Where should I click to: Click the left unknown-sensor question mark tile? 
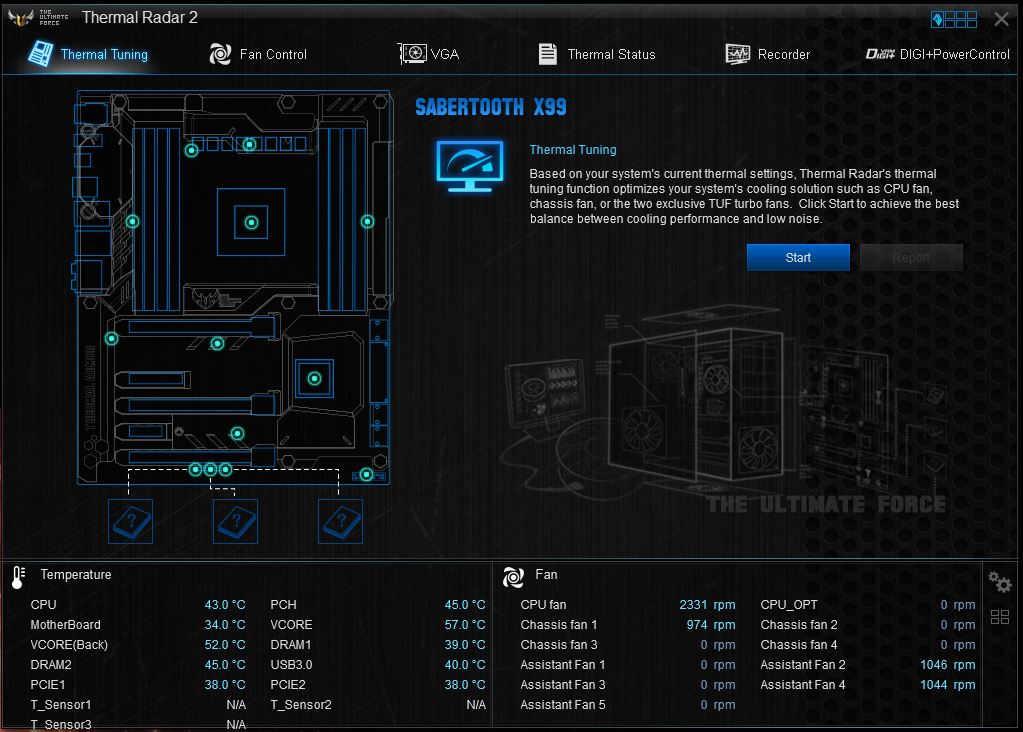tap(130, 521)
